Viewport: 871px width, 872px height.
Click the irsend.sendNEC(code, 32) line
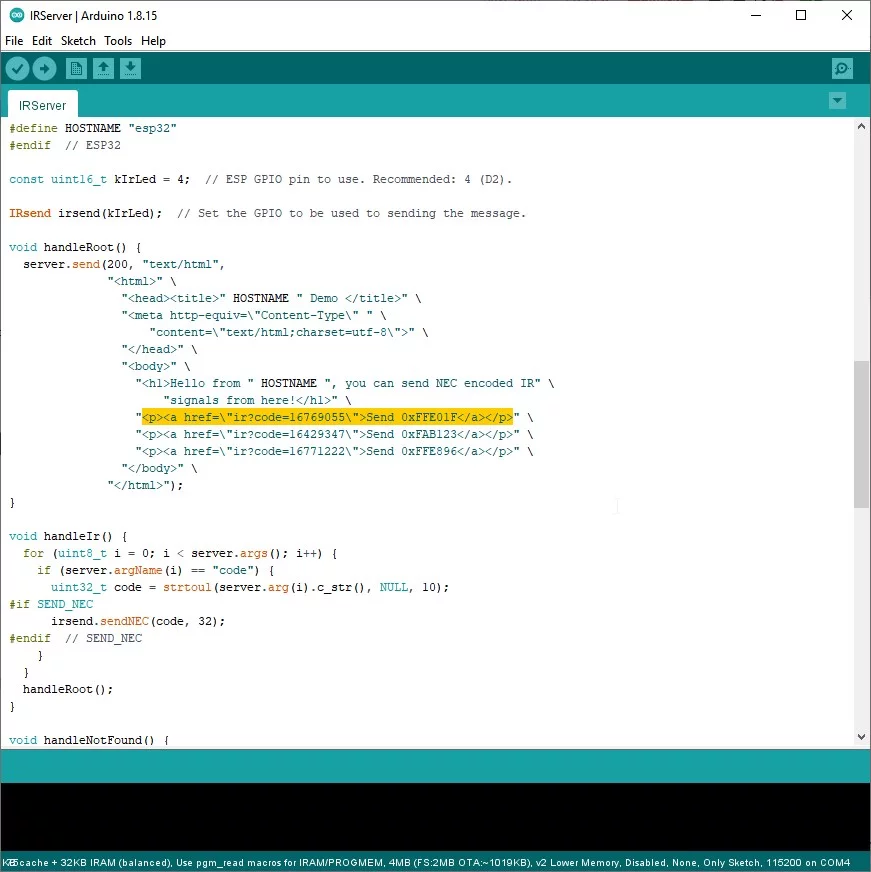pyautogui.click(x=138, y=622)
